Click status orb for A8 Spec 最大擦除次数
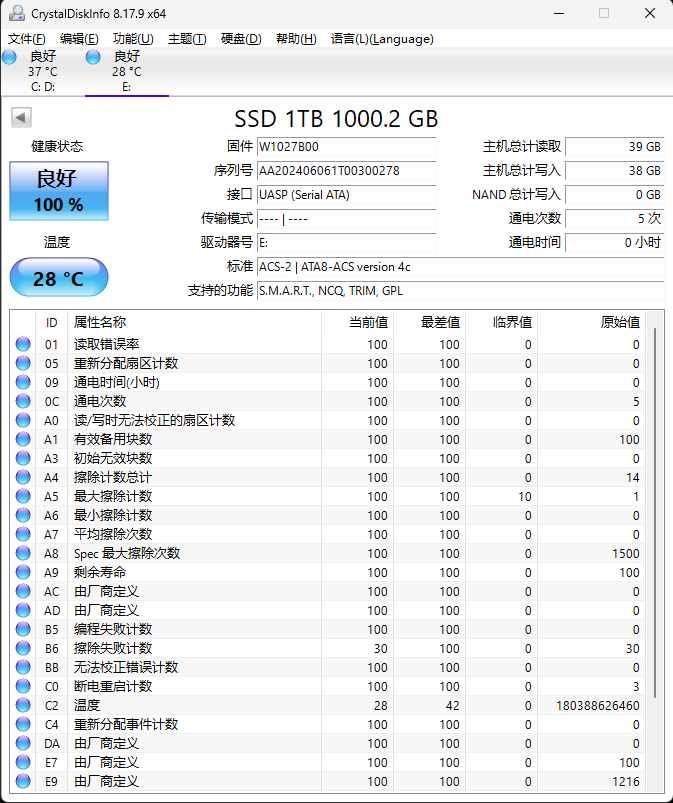 click(x=23, y=553)
